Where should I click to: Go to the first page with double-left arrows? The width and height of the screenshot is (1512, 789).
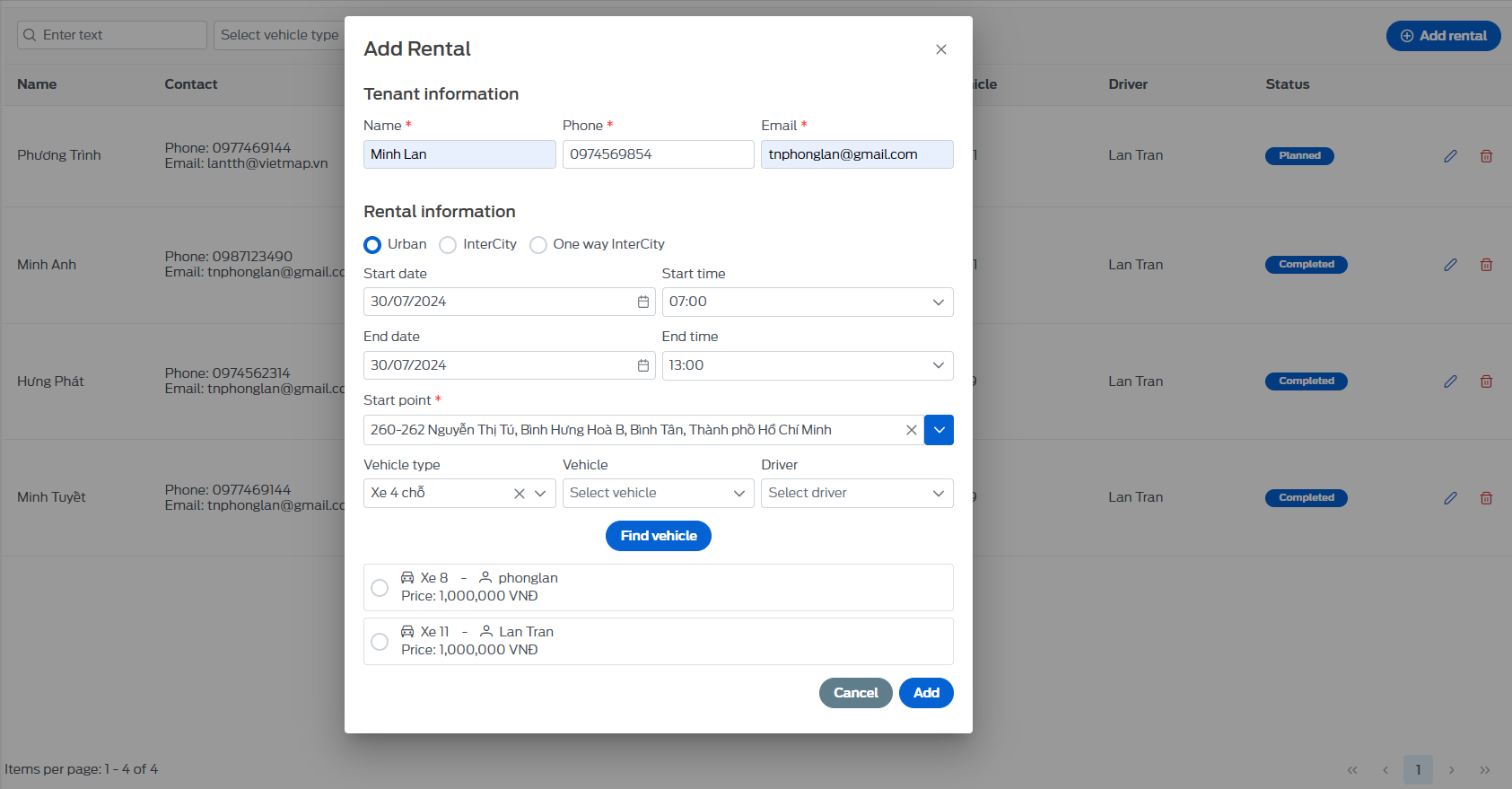coord(1352,770)
